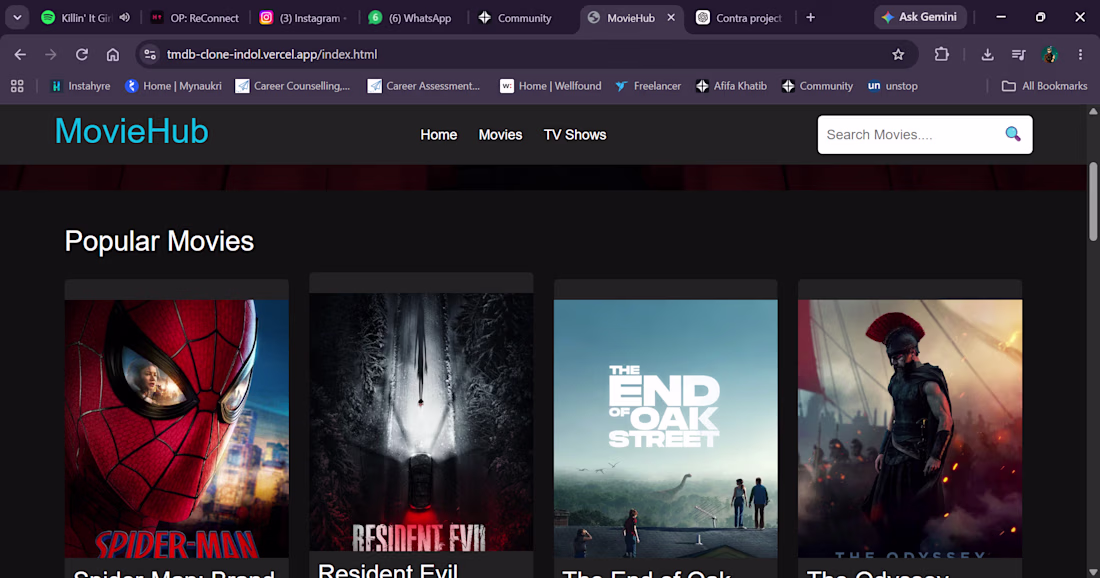Open the Home | Wellfound bookmark
This screenshot has height=578, width=1100.
(551, 86)
